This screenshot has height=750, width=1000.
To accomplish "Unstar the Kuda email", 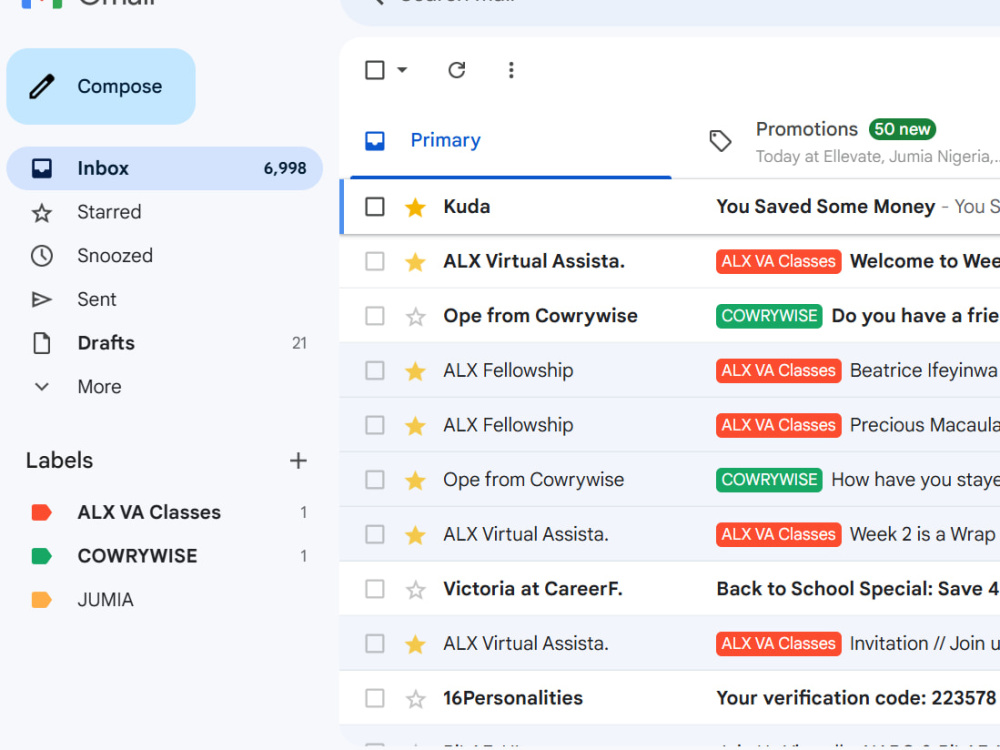I will (x=416, y=207).
